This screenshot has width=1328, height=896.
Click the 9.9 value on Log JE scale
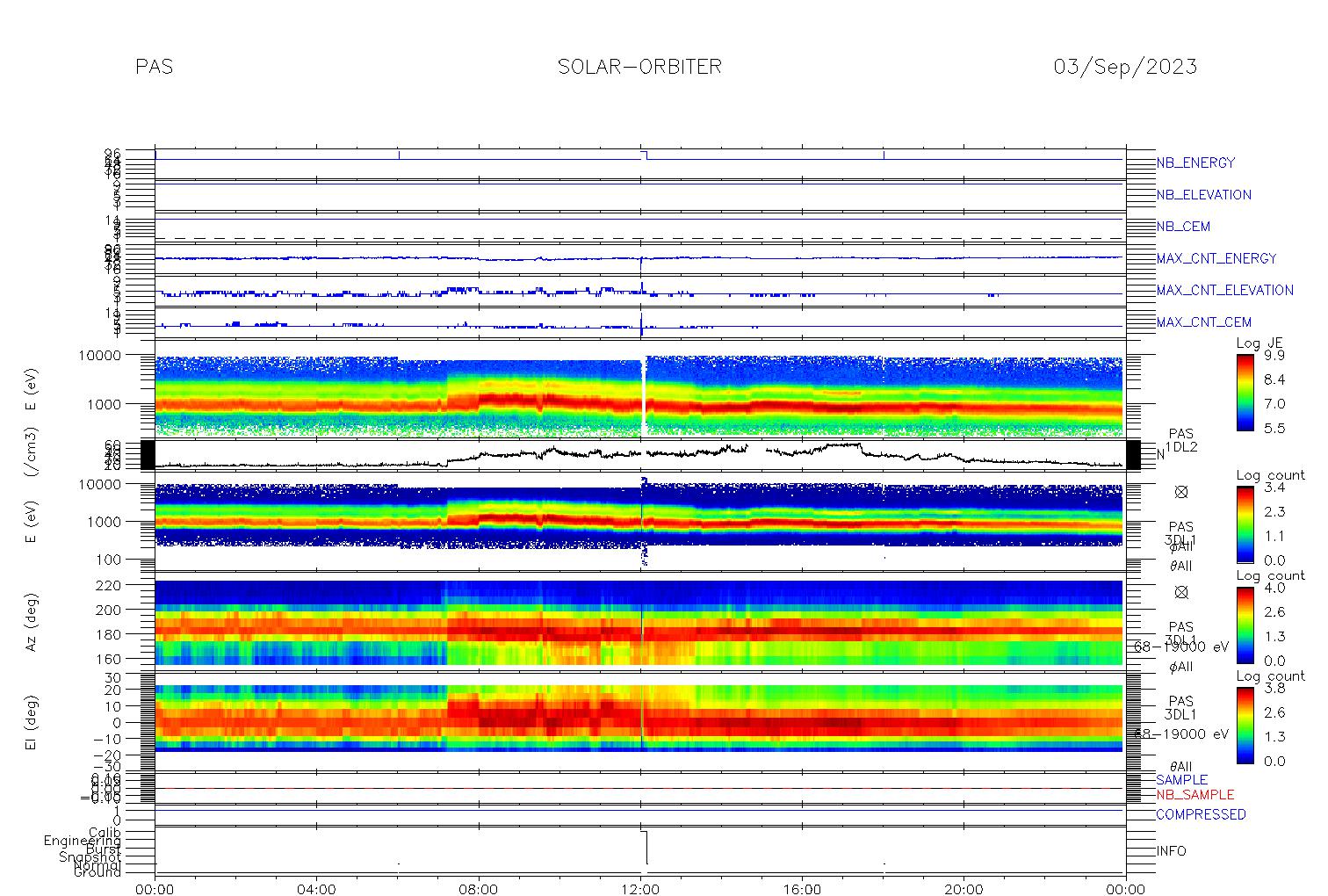[x=1274, y=356]
